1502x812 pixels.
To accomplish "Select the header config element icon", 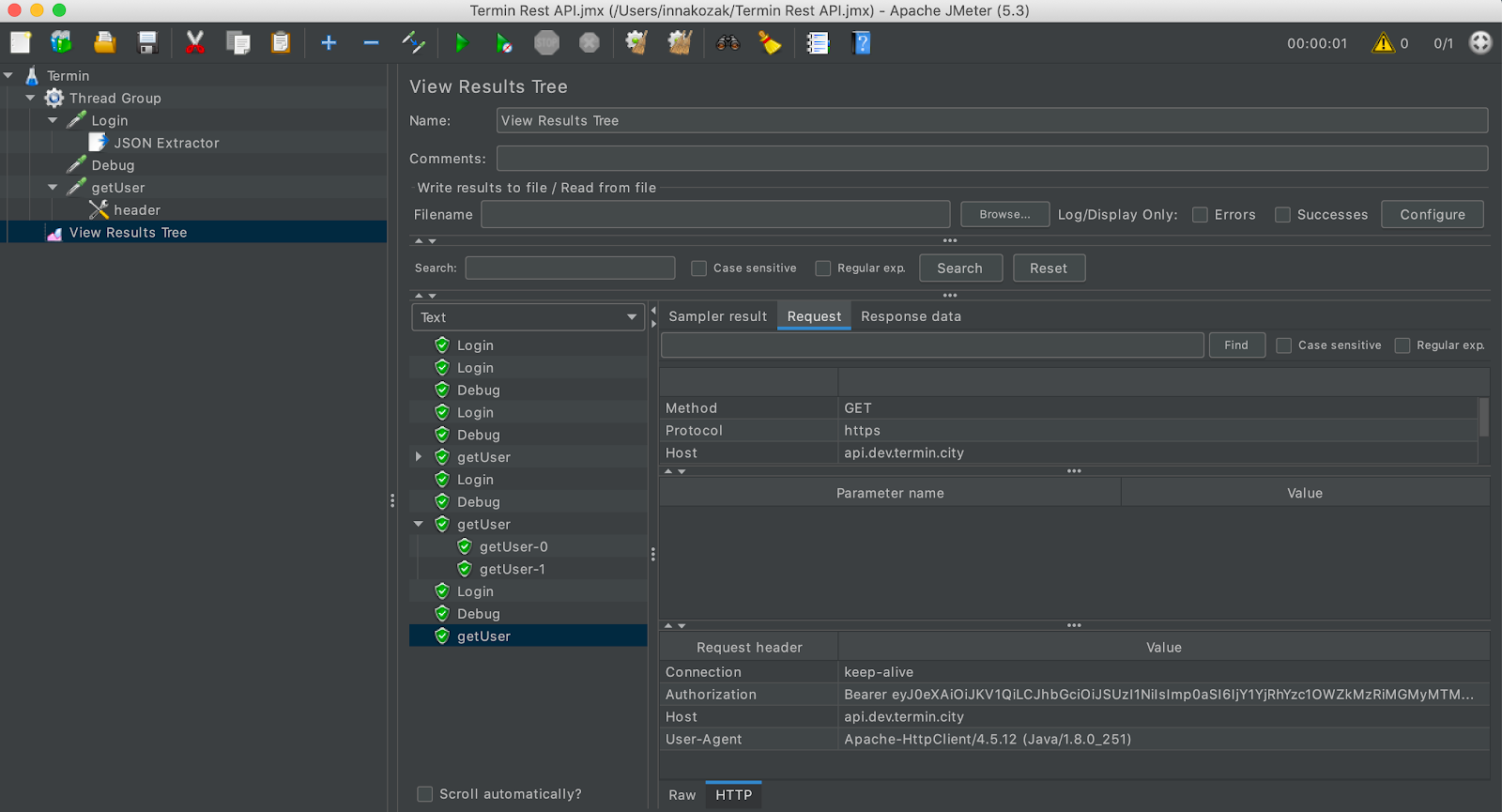I will 99,210.
